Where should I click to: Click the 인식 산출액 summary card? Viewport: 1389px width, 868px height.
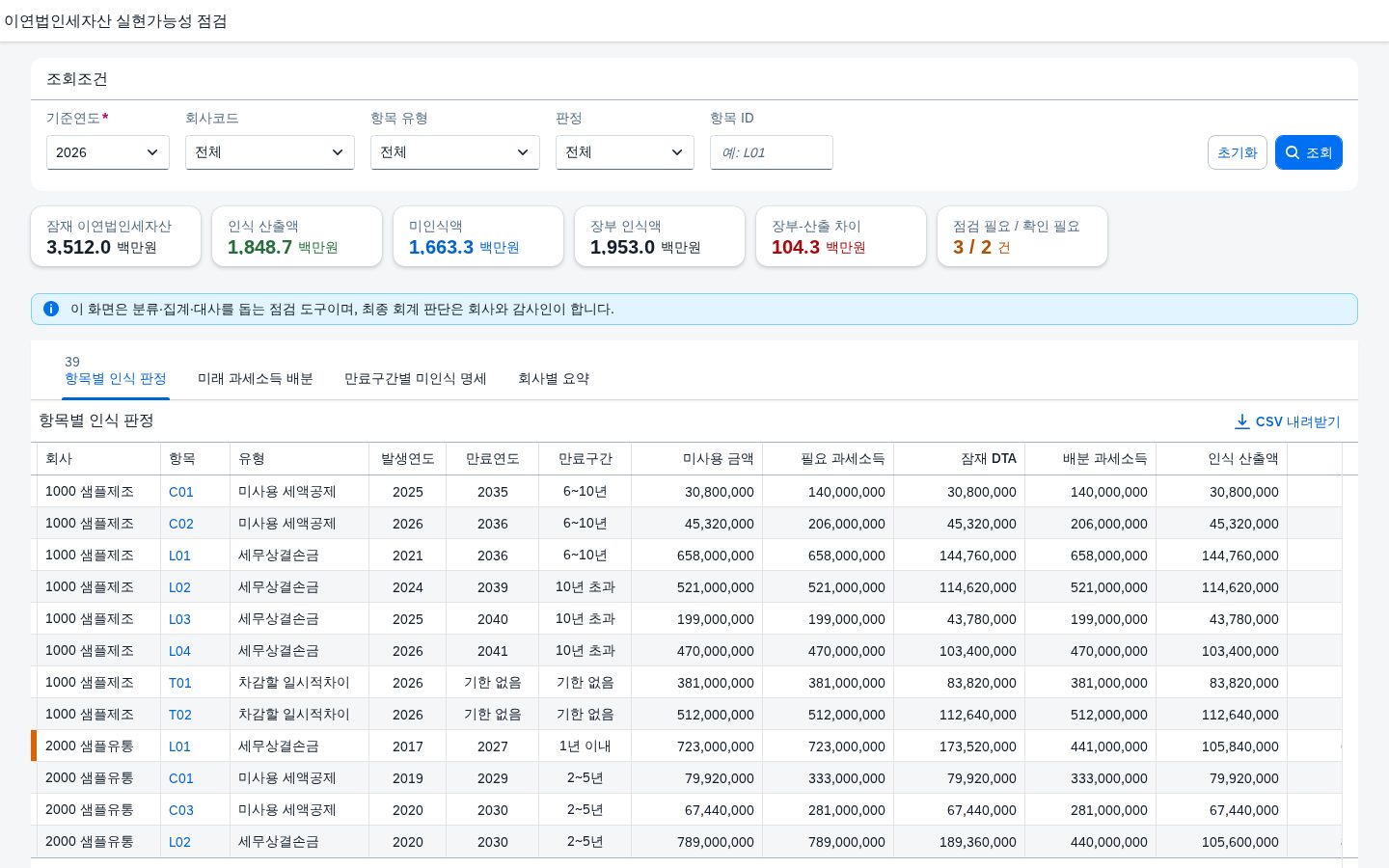tap(297, 236)
